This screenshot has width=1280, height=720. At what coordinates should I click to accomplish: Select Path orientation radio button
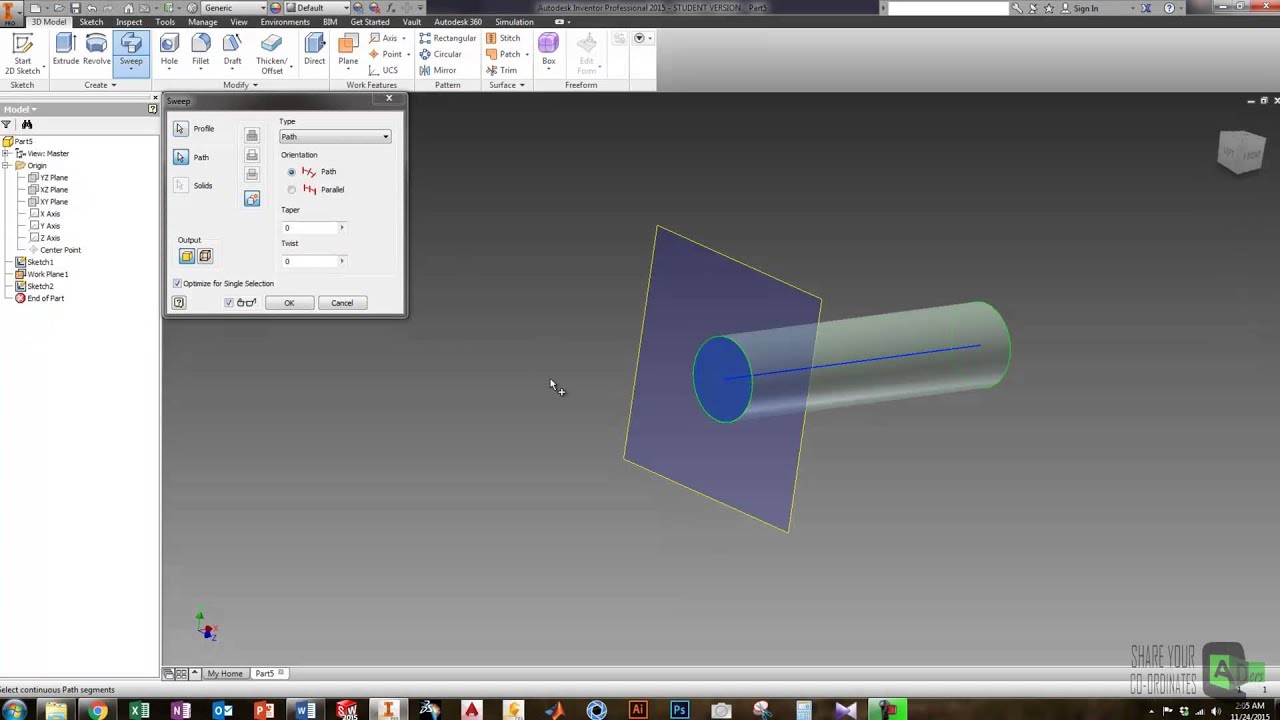(x=292, y=172)
